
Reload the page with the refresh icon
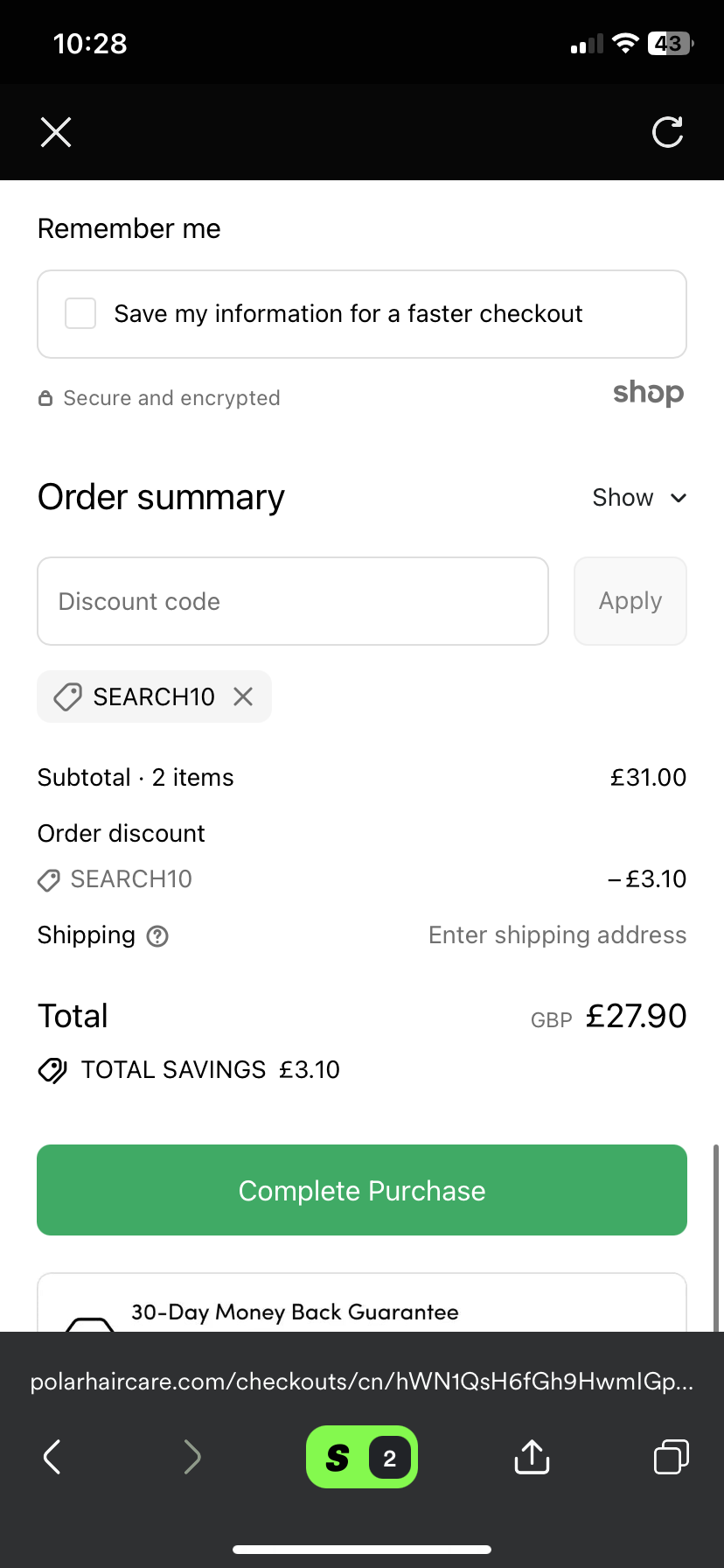click(x=667, y=132)
